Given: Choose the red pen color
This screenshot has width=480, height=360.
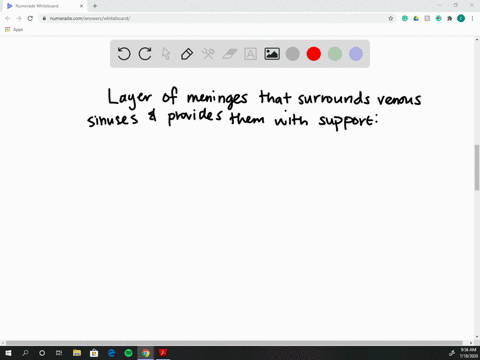Looking at the screenshot, I should click(x=314, y=54).
